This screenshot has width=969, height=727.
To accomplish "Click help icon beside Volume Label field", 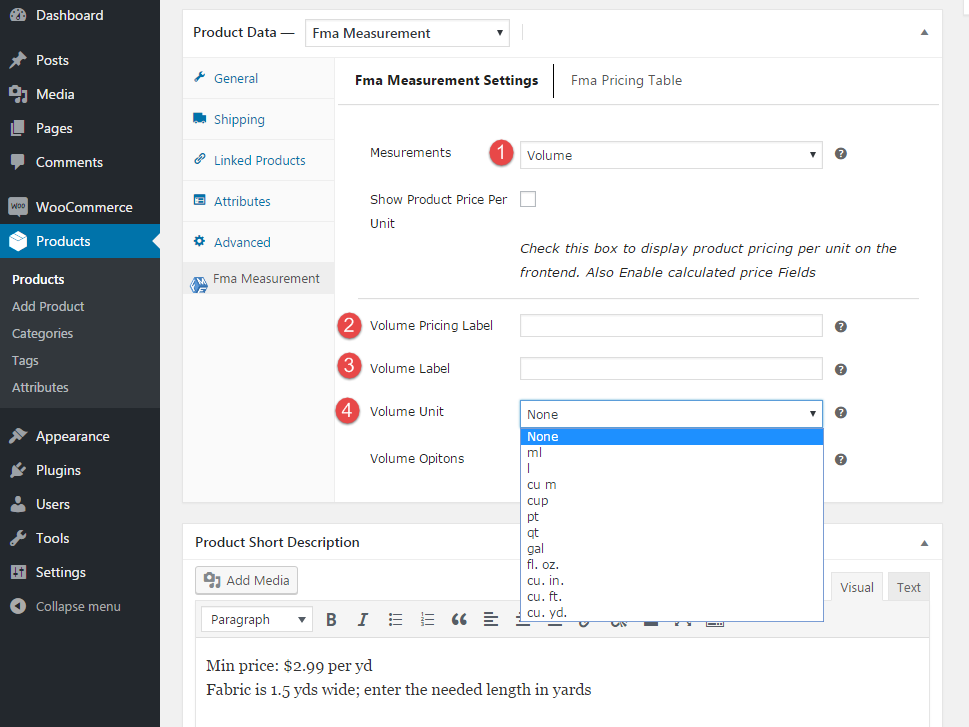I will point(840,370).
